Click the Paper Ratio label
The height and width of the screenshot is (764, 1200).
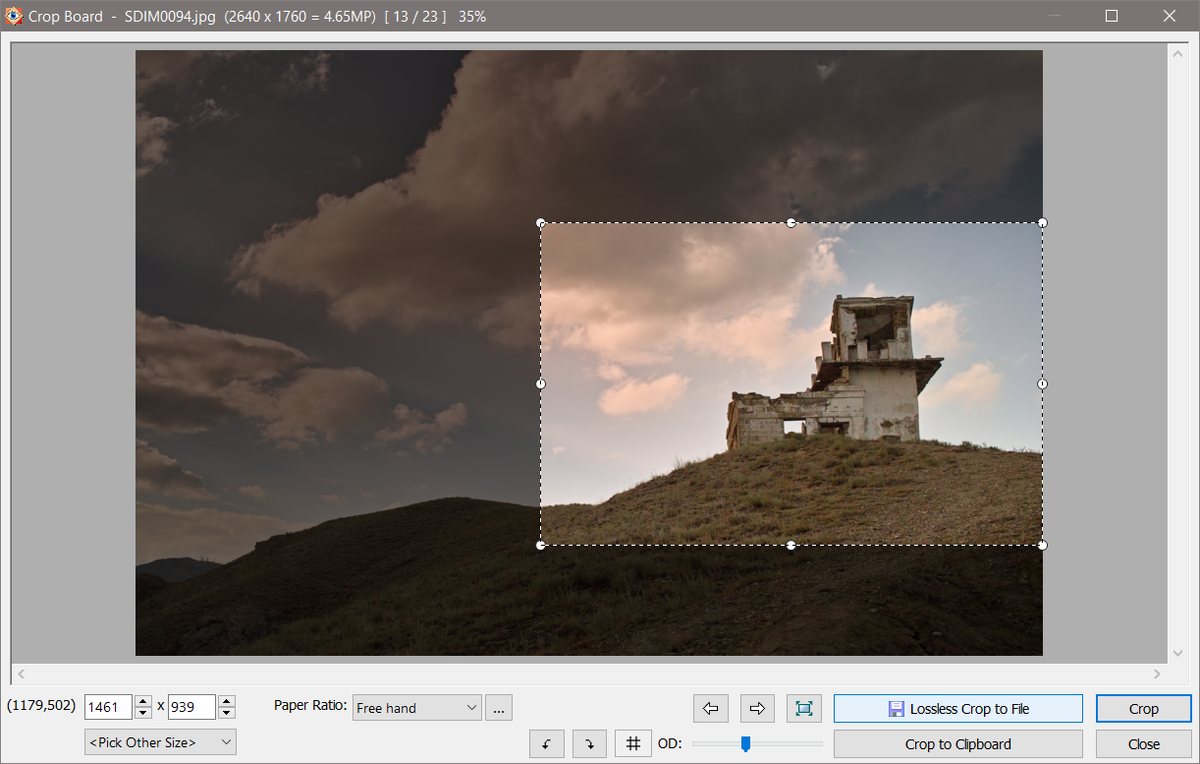point(310,706)
